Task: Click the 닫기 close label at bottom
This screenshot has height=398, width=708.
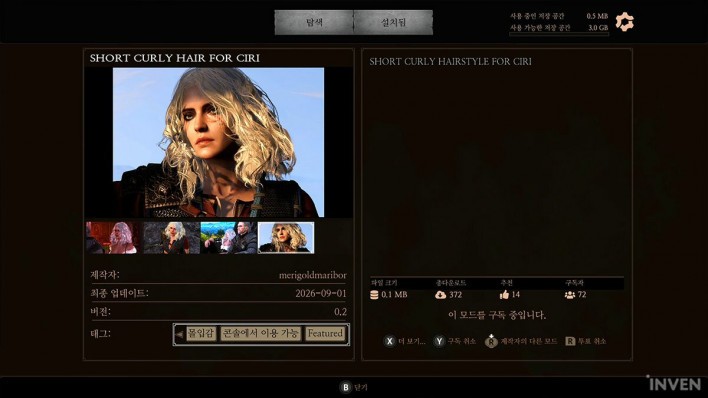Action: 361,387
